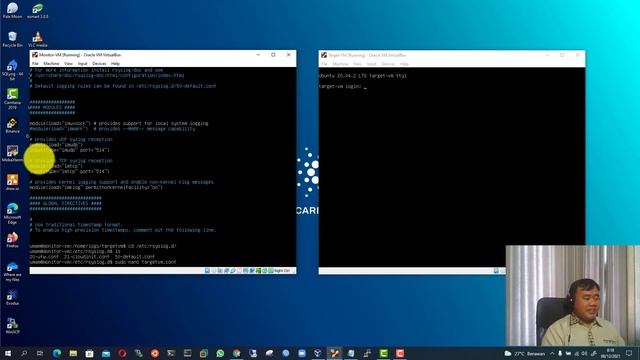Screen dimensions: 640x360
Task: Open the Machine menu in Target-VM window
Action: (340, 64)
